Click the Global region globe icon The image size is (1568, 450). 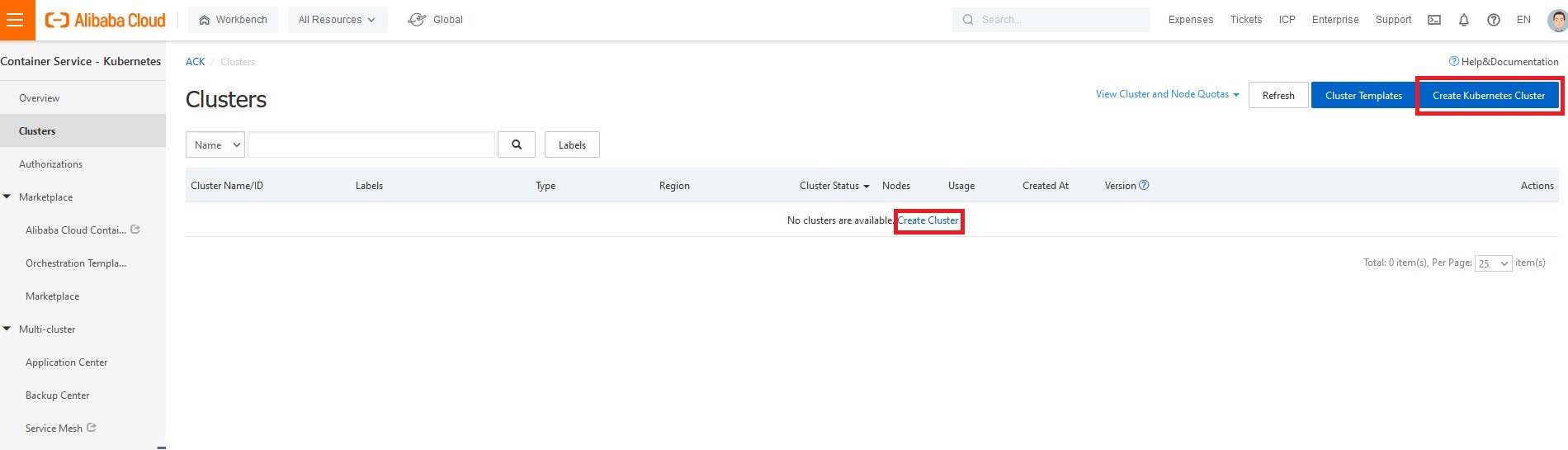417,20
